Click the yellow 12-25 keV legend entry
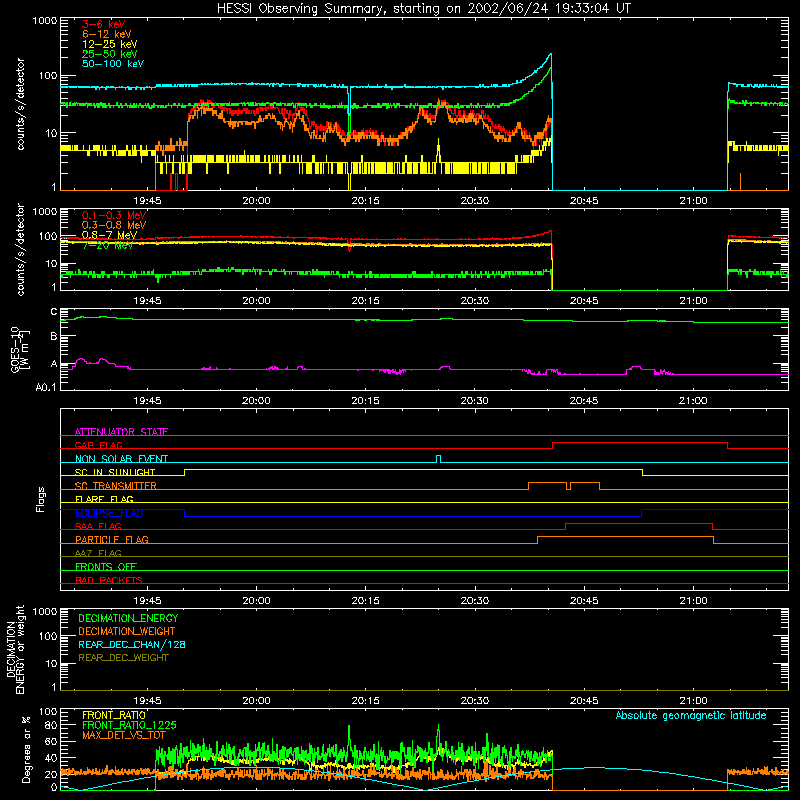This screenshot has width=800, height=800. click(x=109, y=44)
